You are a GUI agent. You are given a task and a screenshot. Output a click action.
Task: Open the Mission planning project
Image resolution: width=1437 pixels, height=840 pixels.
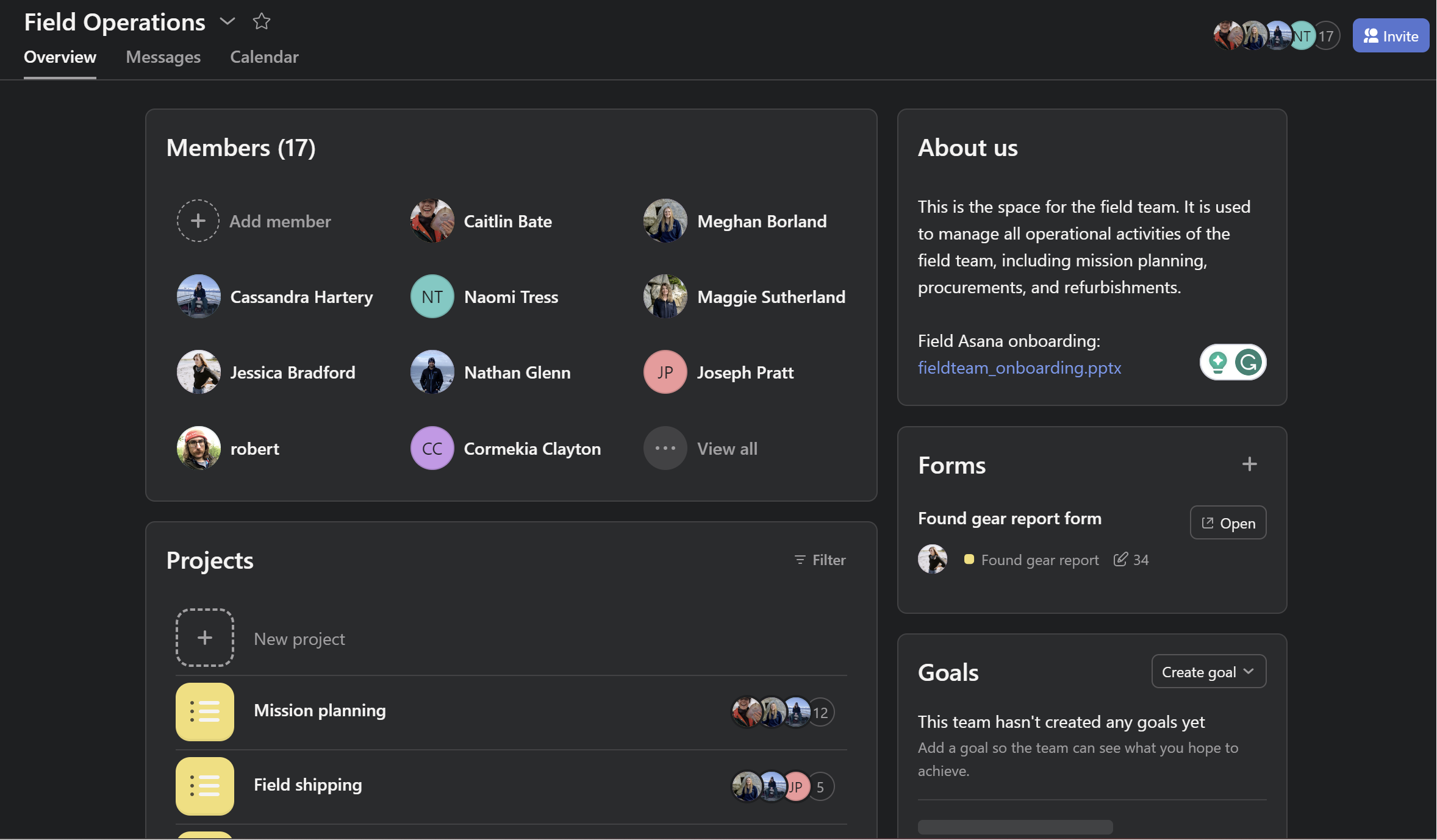pos(320,710)
